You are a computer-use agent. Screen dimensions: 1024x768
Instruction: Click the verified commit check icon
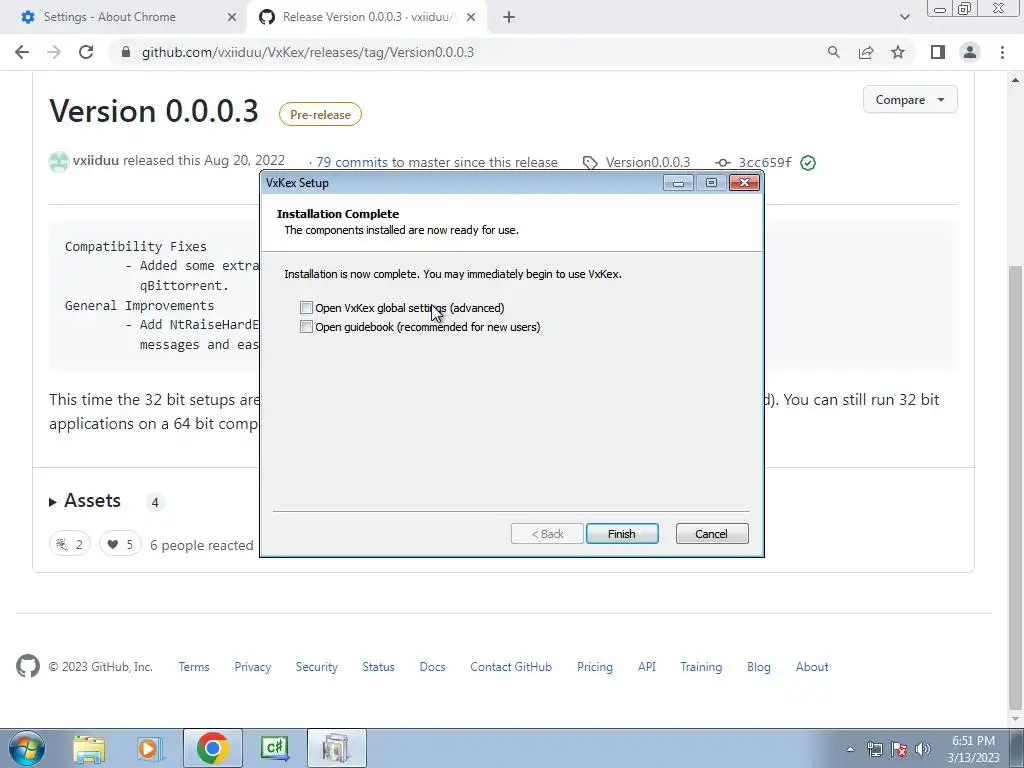pos(808,163)
